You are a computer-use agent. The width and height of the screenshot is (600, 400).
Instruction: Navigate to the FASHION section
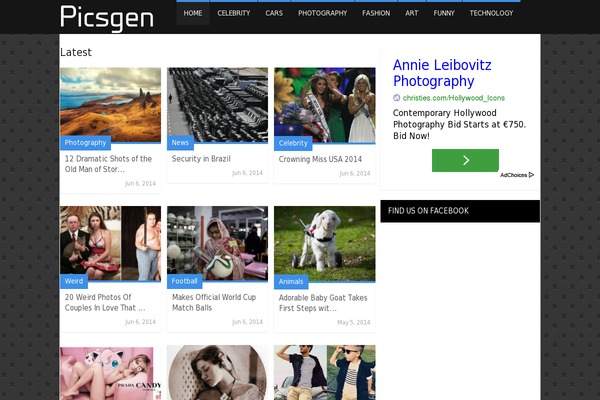[376, 13]
